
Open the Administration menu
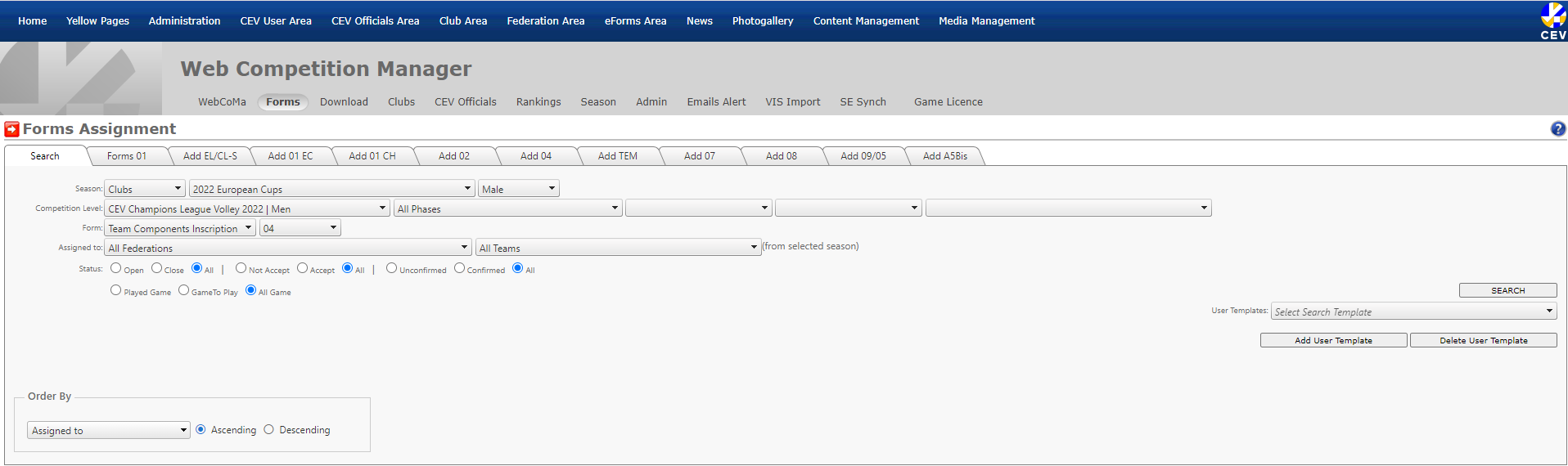click(184, 20)
